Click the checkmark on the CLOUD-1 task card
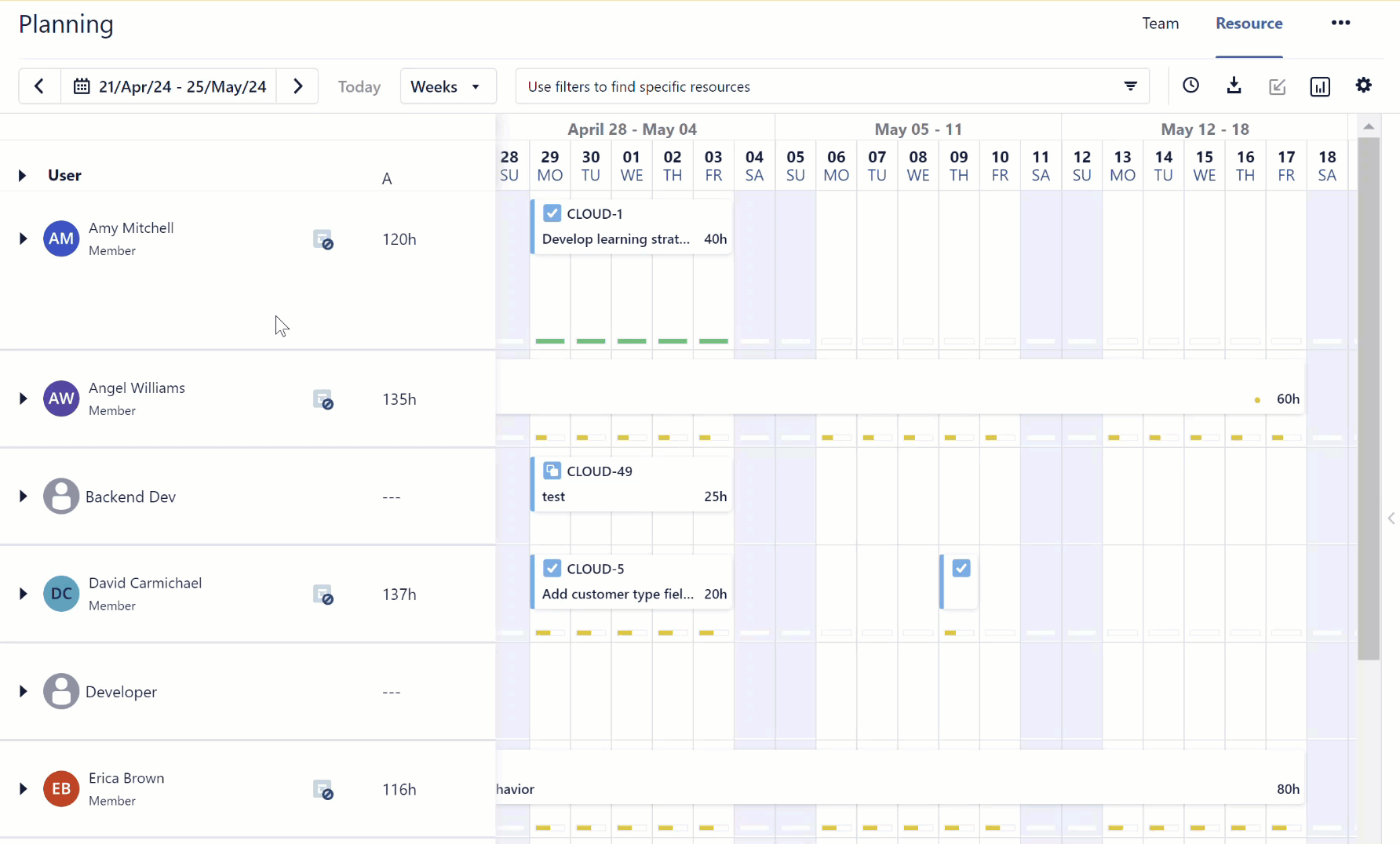 (x=552, y=213)
